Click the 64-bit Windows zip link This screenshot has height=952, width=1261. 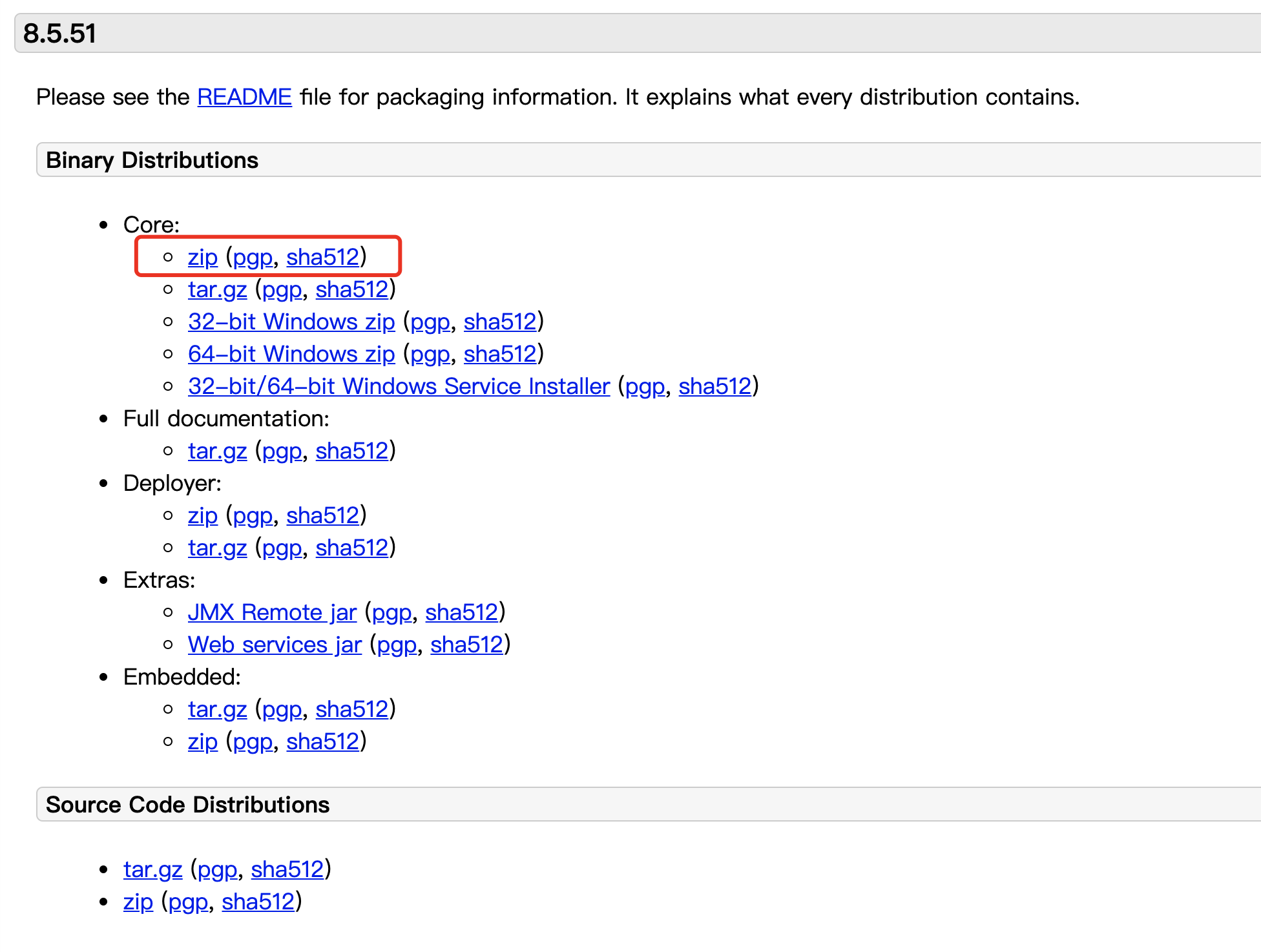tap(291, 354)
